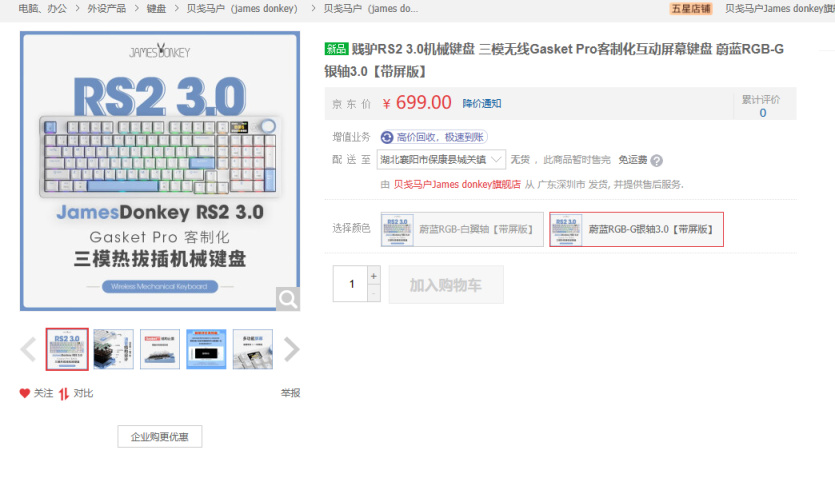Show previous thumbnails with the left arrow
835x486 pixels.
pos(28,350)
